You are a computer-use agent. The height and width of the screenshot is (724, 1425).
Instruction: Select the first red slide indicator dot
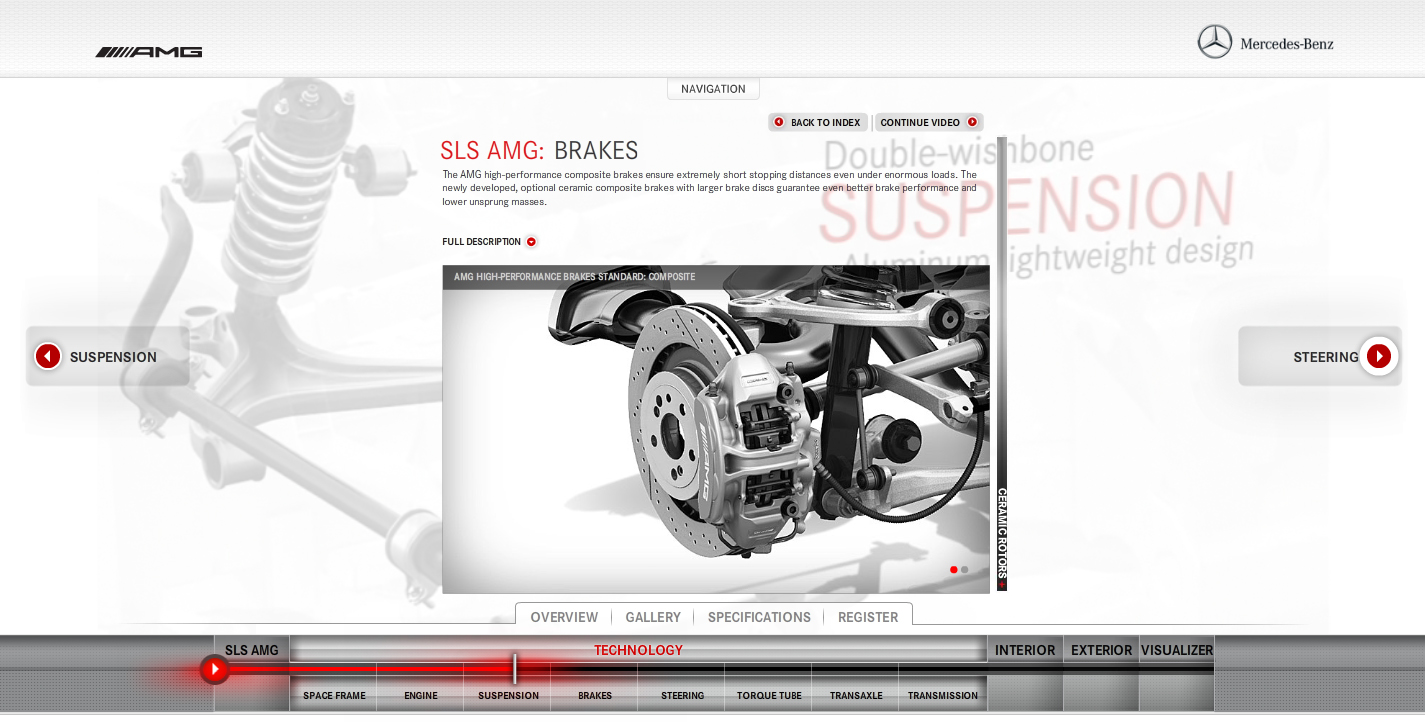[954, 570]
